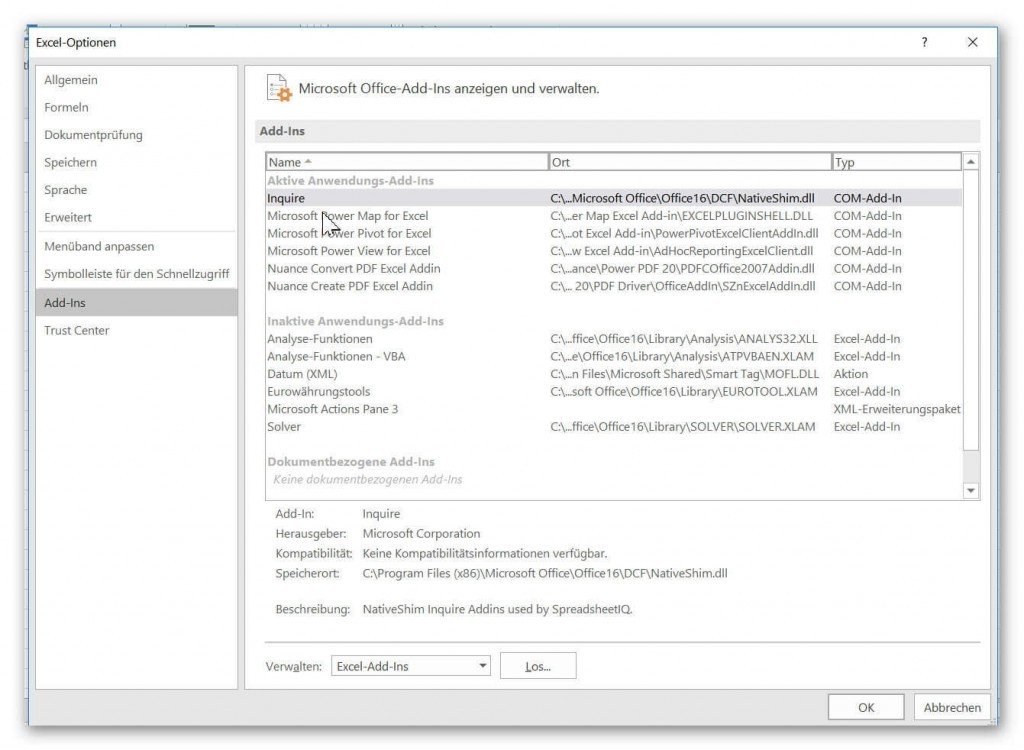Click the Abbrechen button
1024x750 pixels.
(x=952, y=708)
